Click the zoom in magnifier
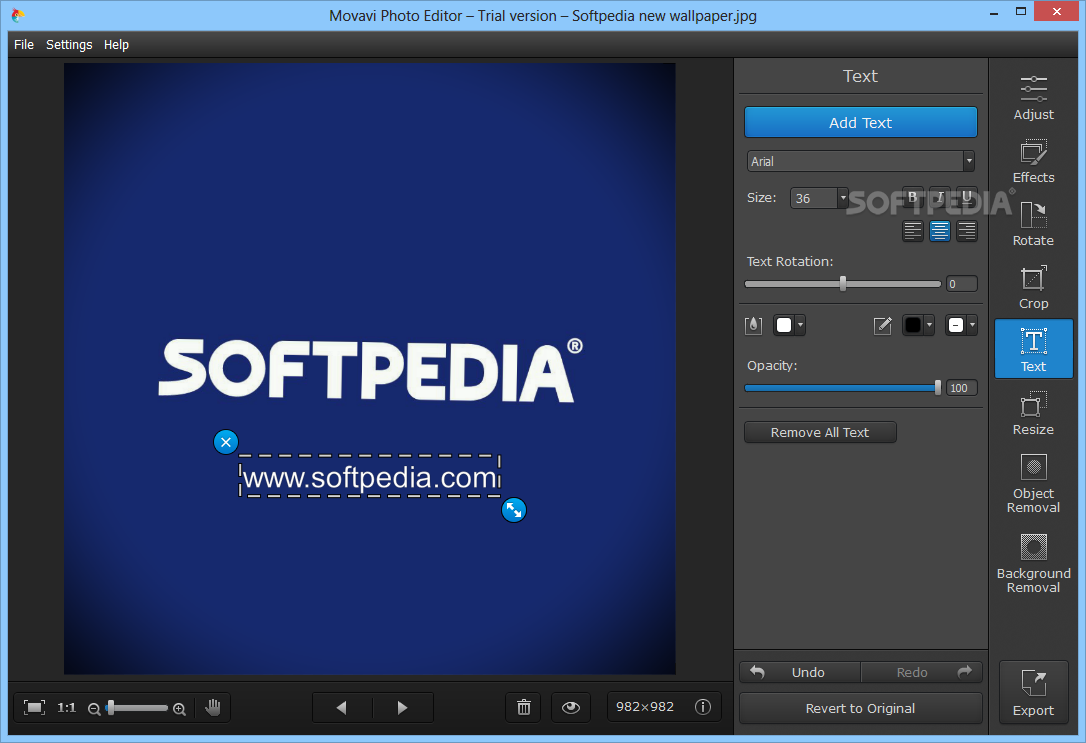The height and width of the screenshot is (743, 1086). pyautogui.click(x=179, y=708)
